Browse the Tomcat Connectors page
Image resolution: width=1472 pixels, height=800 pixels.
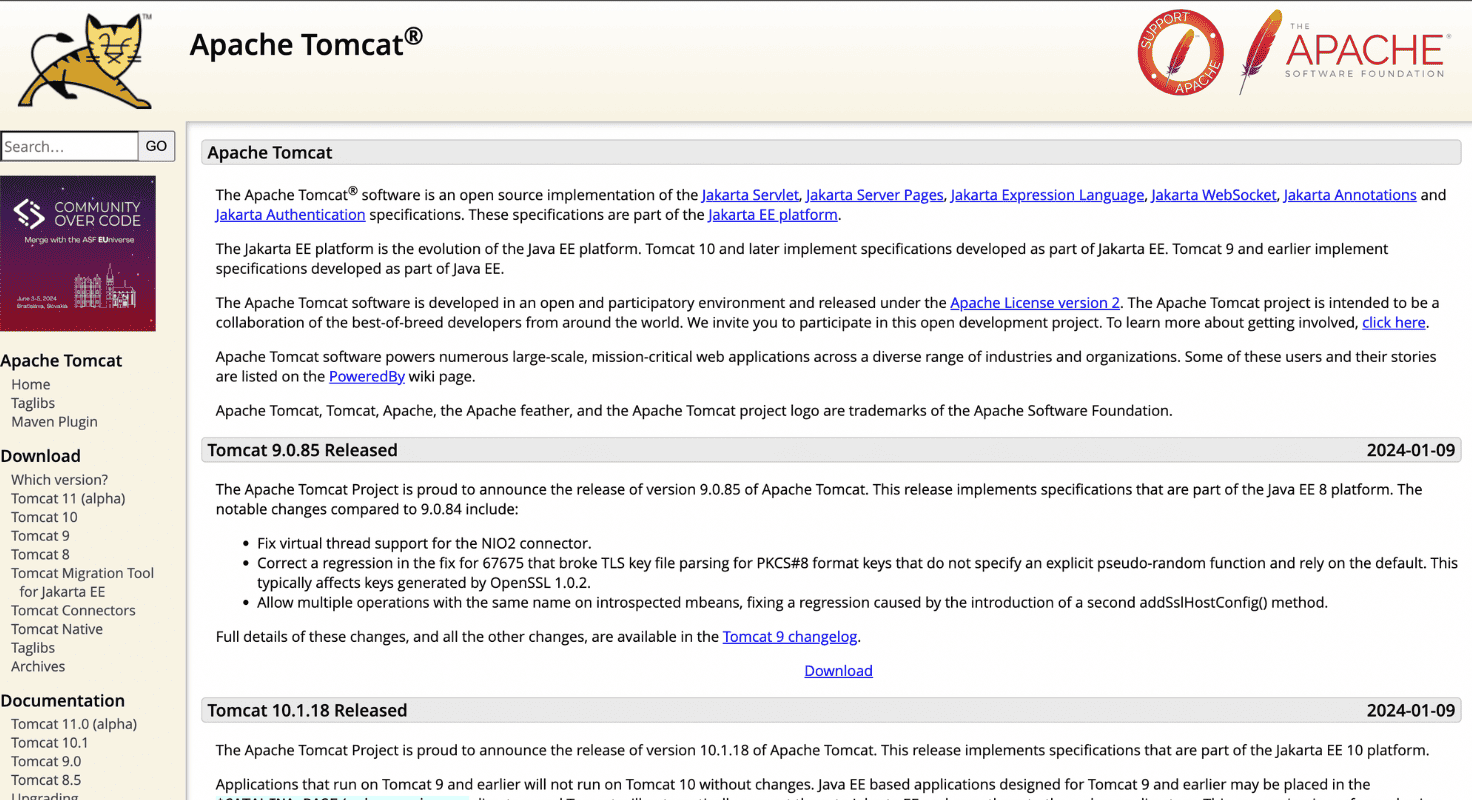click(72, 610)
